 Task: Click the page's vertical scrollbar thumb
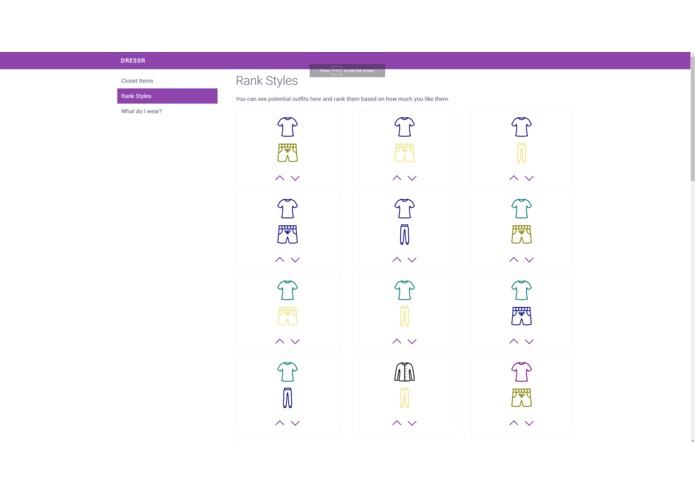click(692, 117)
